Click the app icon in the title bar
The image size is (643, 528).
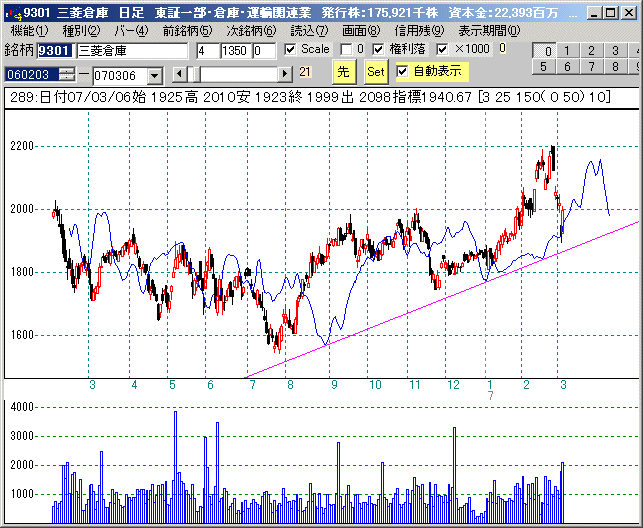pyautogui.click(x=11, y=12)
